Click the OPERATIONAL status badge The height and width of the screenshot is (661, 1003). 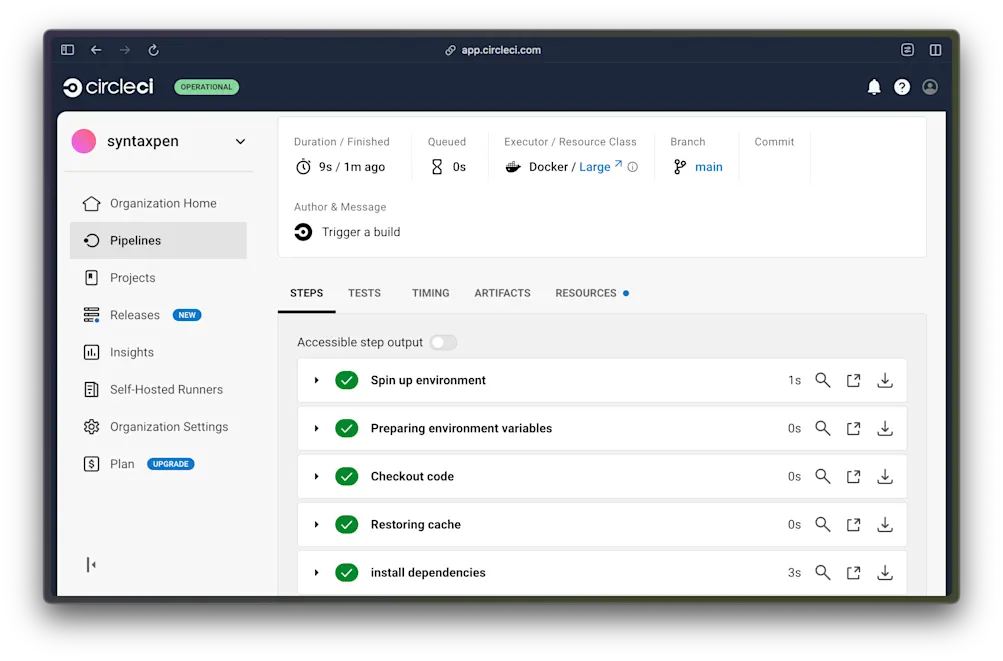pos(206,87)
